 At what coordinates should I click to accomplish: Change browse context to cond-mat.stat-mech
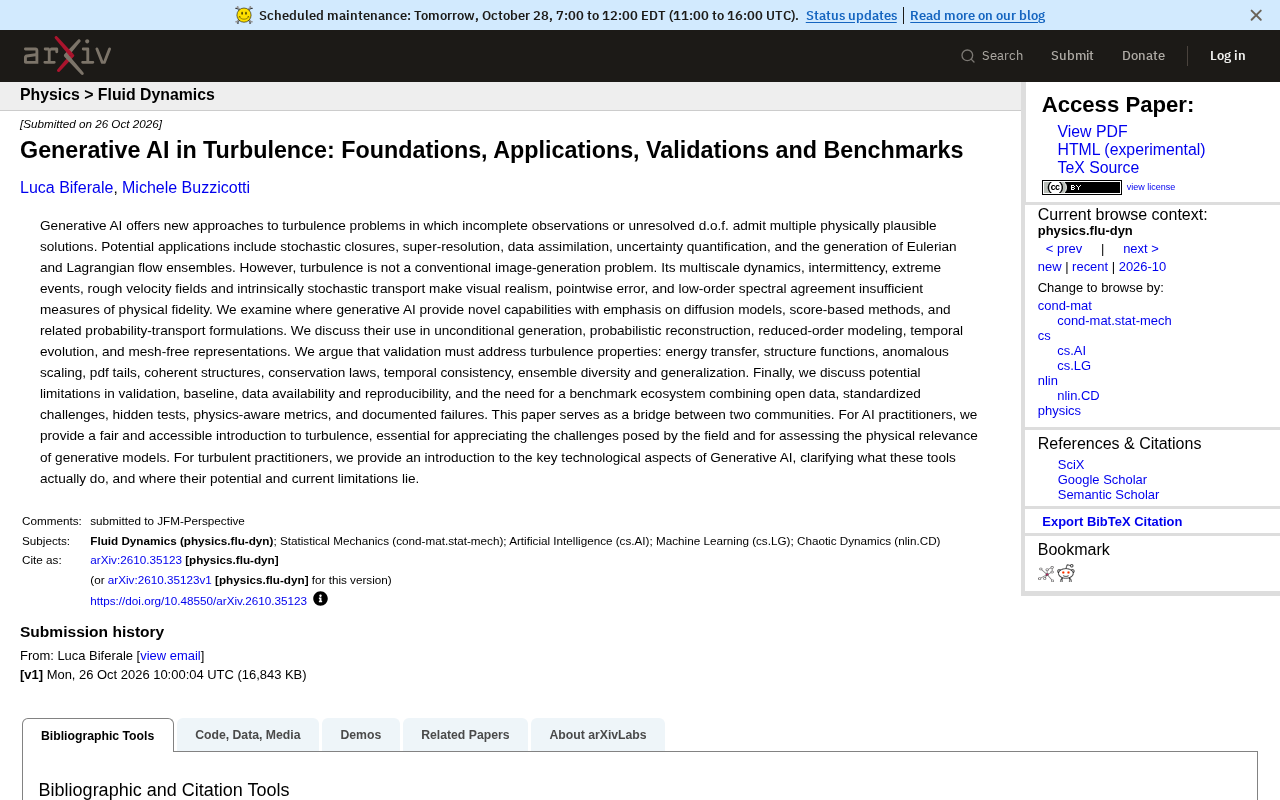1114,321
